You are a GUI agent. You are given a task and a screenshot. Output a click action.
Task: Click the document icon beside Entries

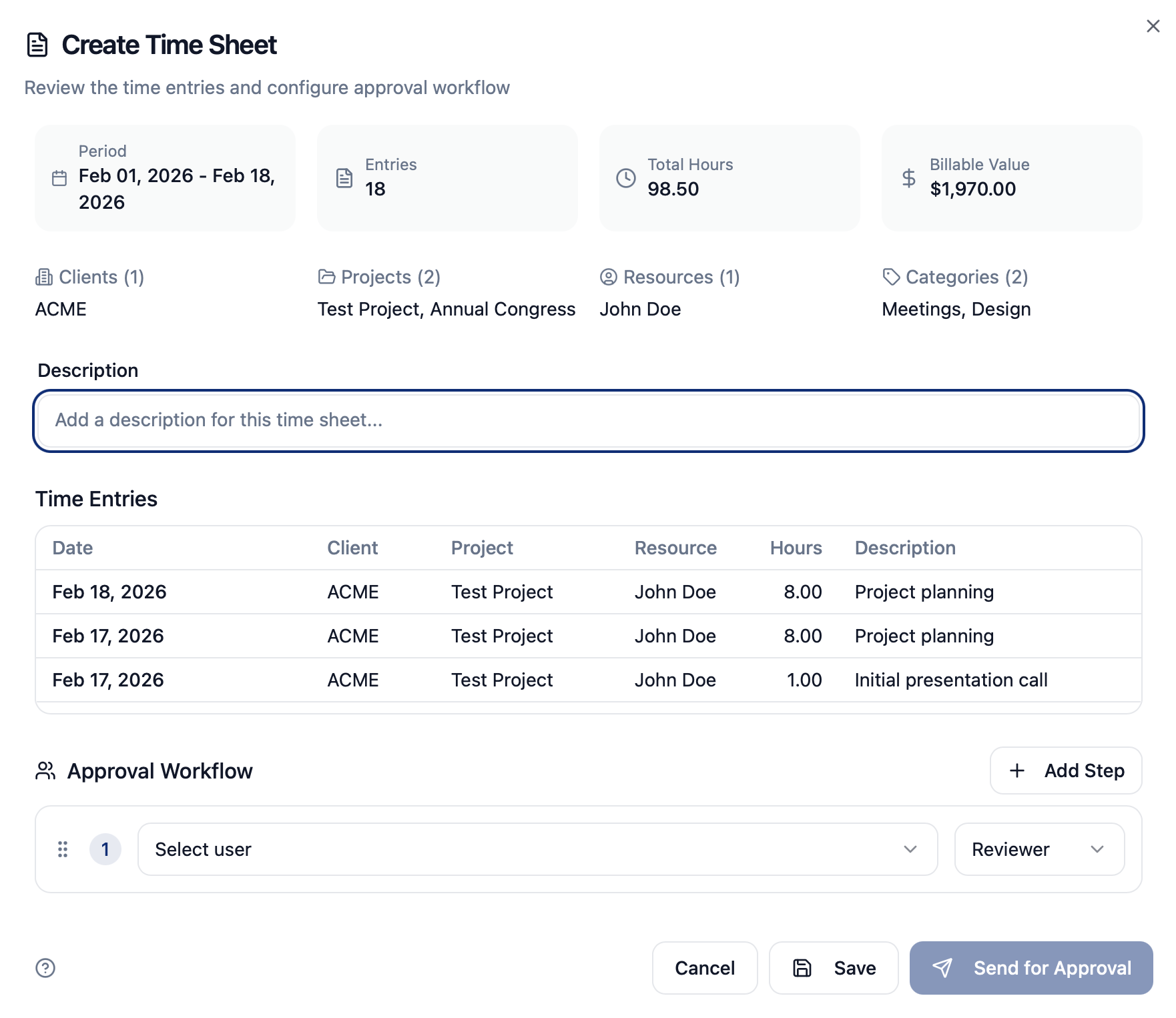coord(344,178)
